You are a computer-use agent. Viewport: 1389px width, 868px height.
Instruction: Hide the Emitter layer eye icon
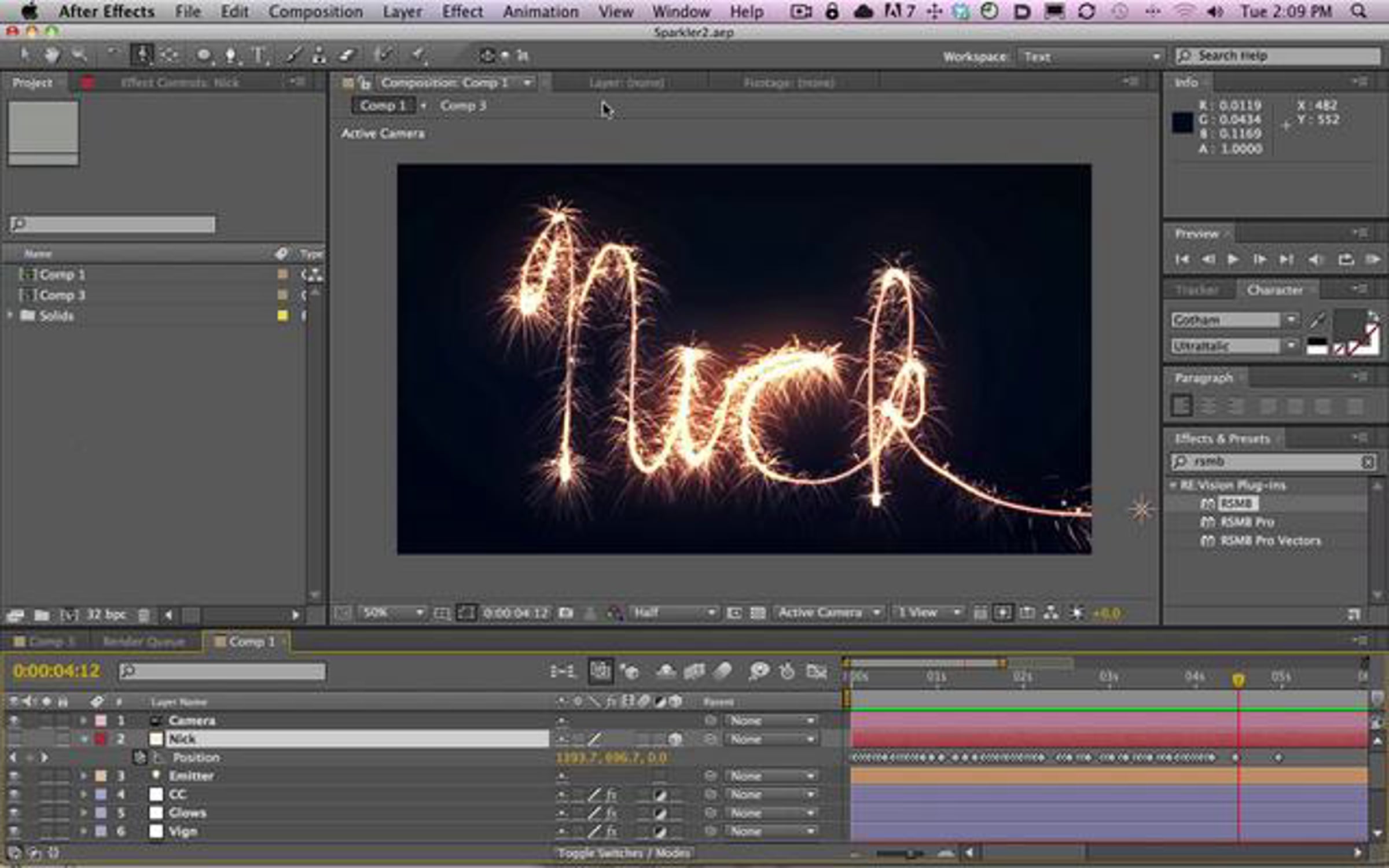pyautogui.click(x=14, y=776)
